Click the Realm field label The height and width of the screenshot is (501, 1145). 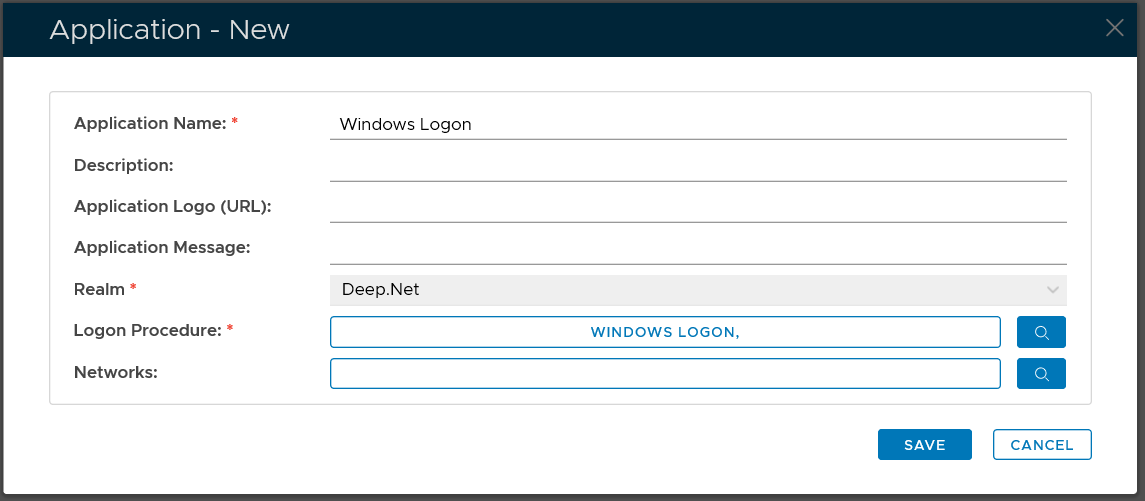coord(99,289)
